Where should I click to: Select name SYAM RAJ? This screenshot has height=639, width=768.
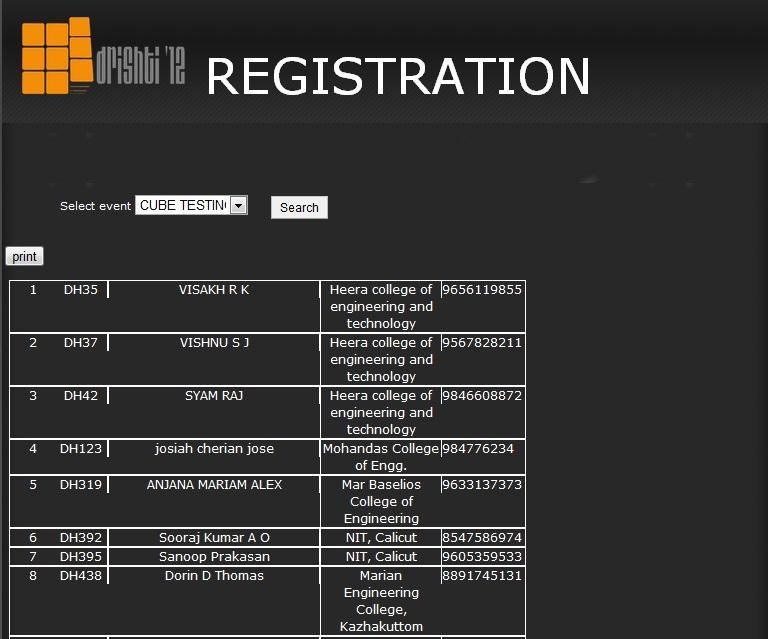[x=214, y=395]
